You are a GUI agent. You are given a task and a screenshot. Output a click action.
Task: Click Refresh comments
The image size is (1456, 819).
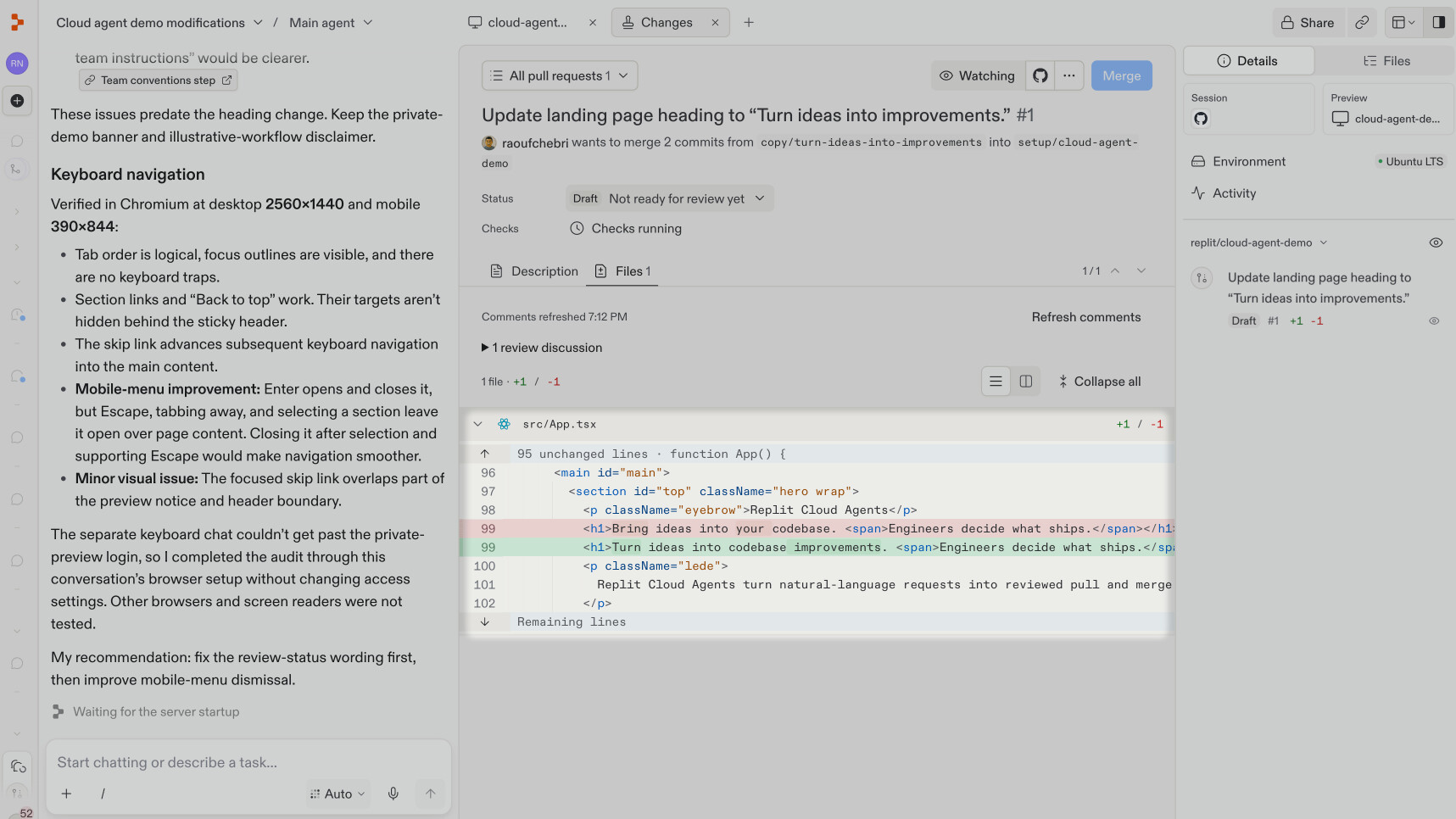[x=1086, y=317]
